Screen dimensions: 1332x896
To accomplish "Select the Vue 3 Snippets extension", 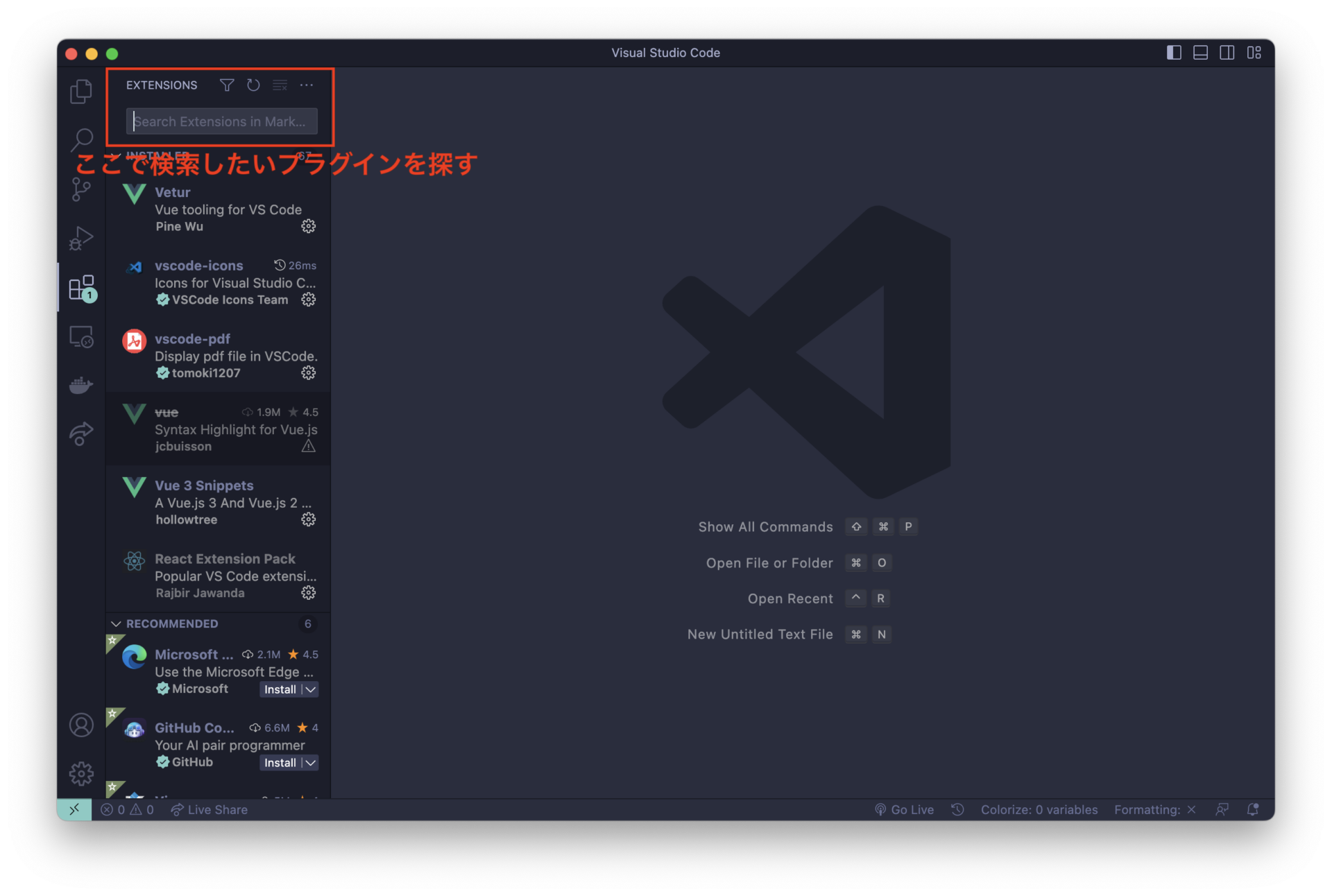I will 219,502.
